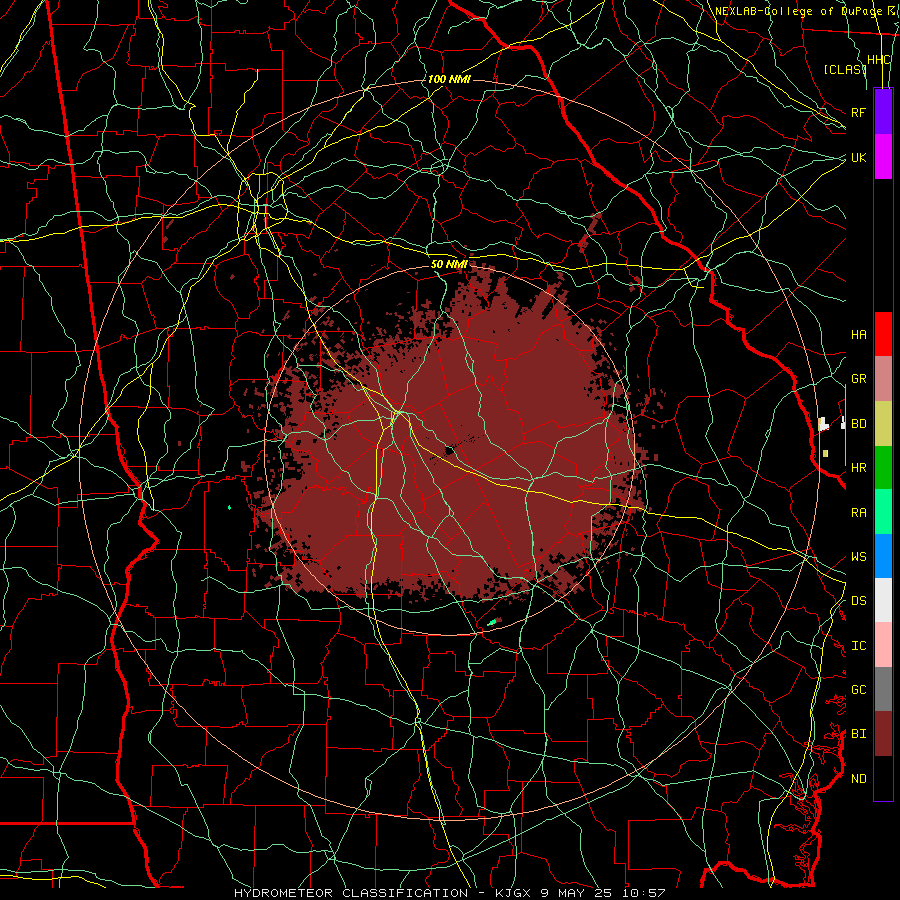Image resolution: width=900 pixels, height=900 pixels.
Task: Click the WS blue legend swatch
Action: [883, 556]
